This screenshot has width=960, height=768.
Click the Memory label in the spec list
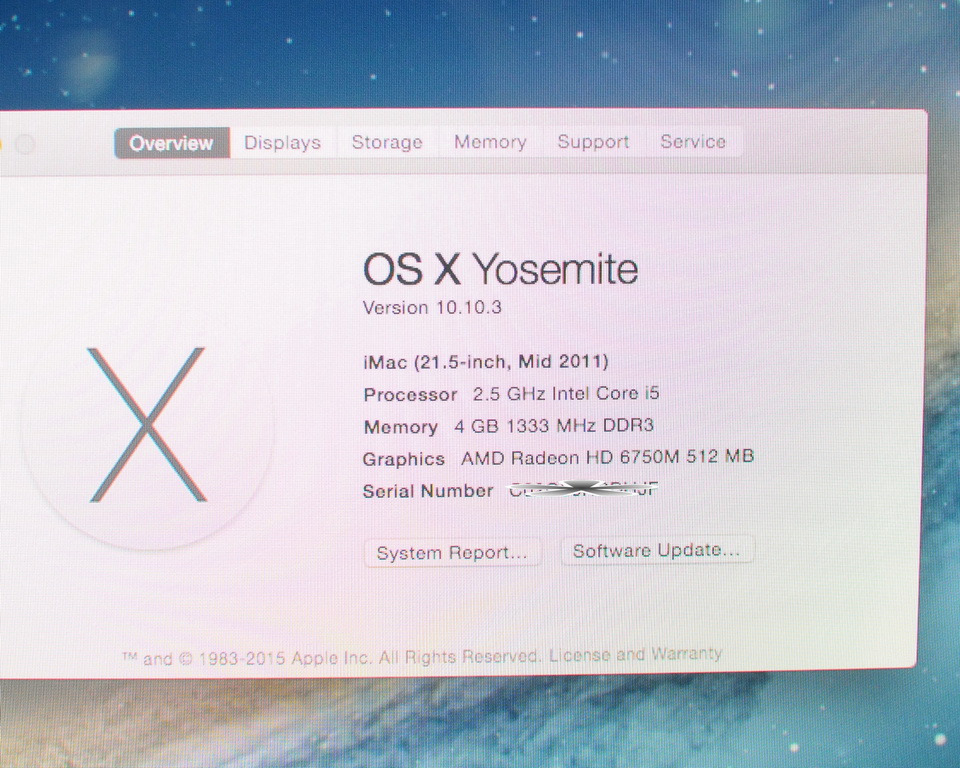click(x=400, y=427)
